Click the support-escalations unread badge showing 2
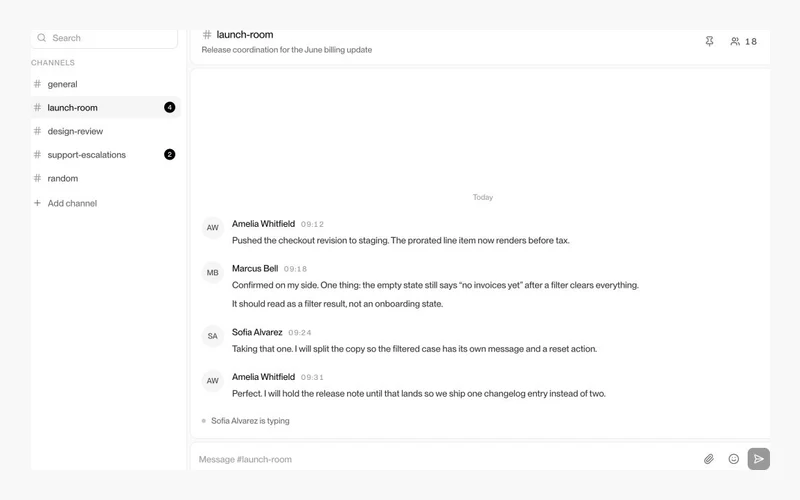Viewport: 800px width, 500px height. 169,154
